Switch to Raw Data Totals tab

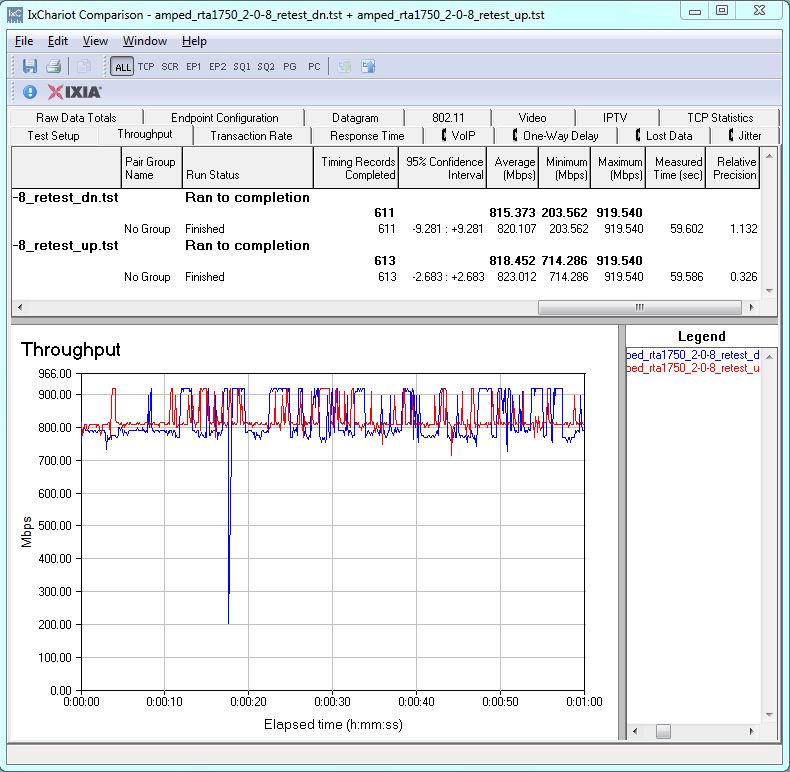point(77,117)
